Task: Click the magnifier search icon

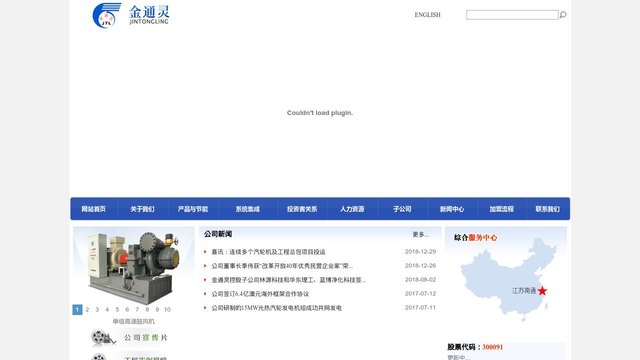Action: pyautogui.click(x=563, y=15)
